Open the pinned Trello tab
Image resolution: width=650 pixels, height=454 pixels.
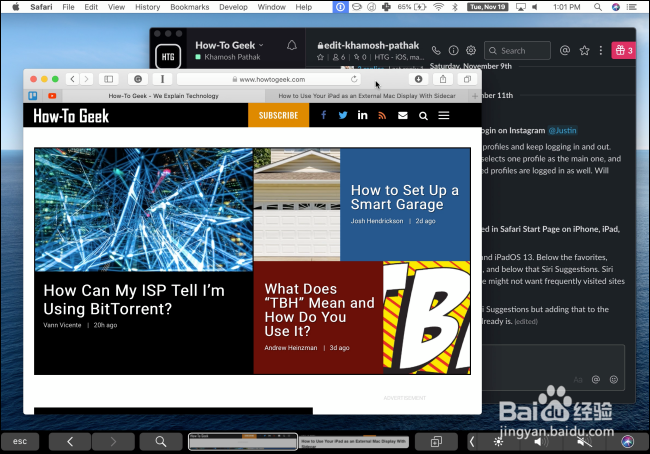(33, 96)
